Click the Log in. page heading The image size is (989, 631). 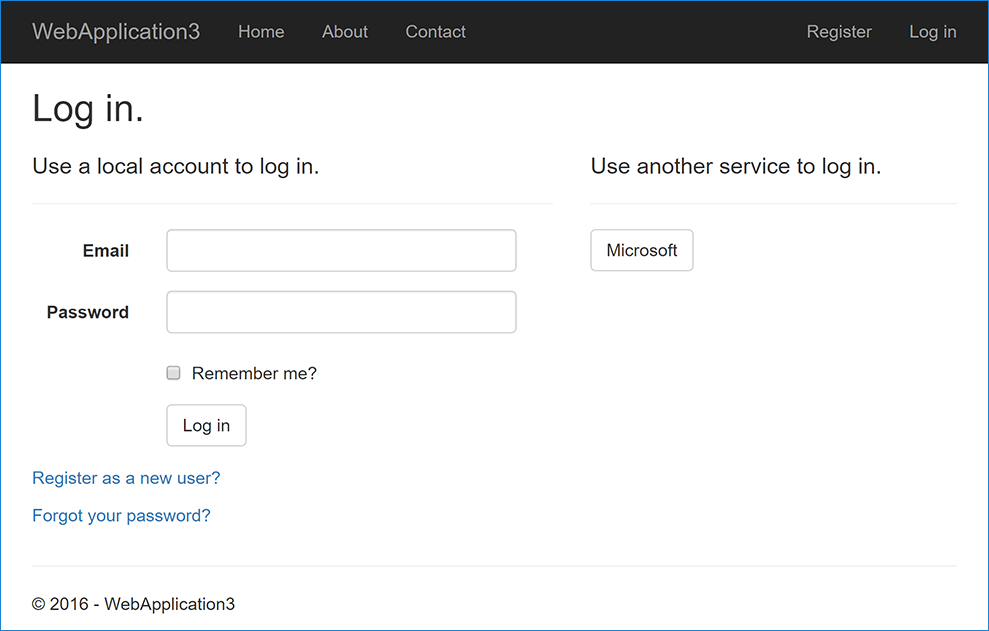pyautogui.click(x=87, y=108)
